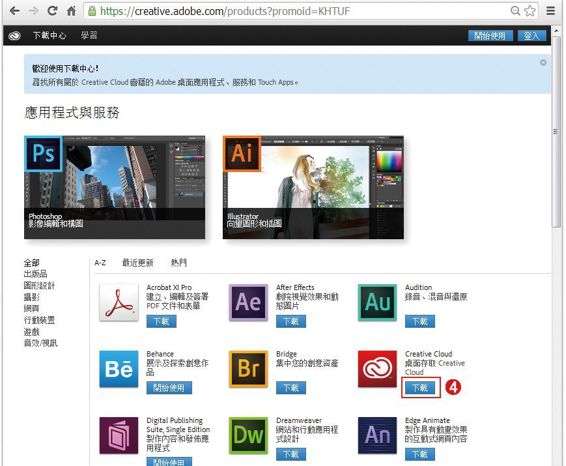
Task: Select 全部 category filter
Action: pyautogui.click(x=32, y=263)
